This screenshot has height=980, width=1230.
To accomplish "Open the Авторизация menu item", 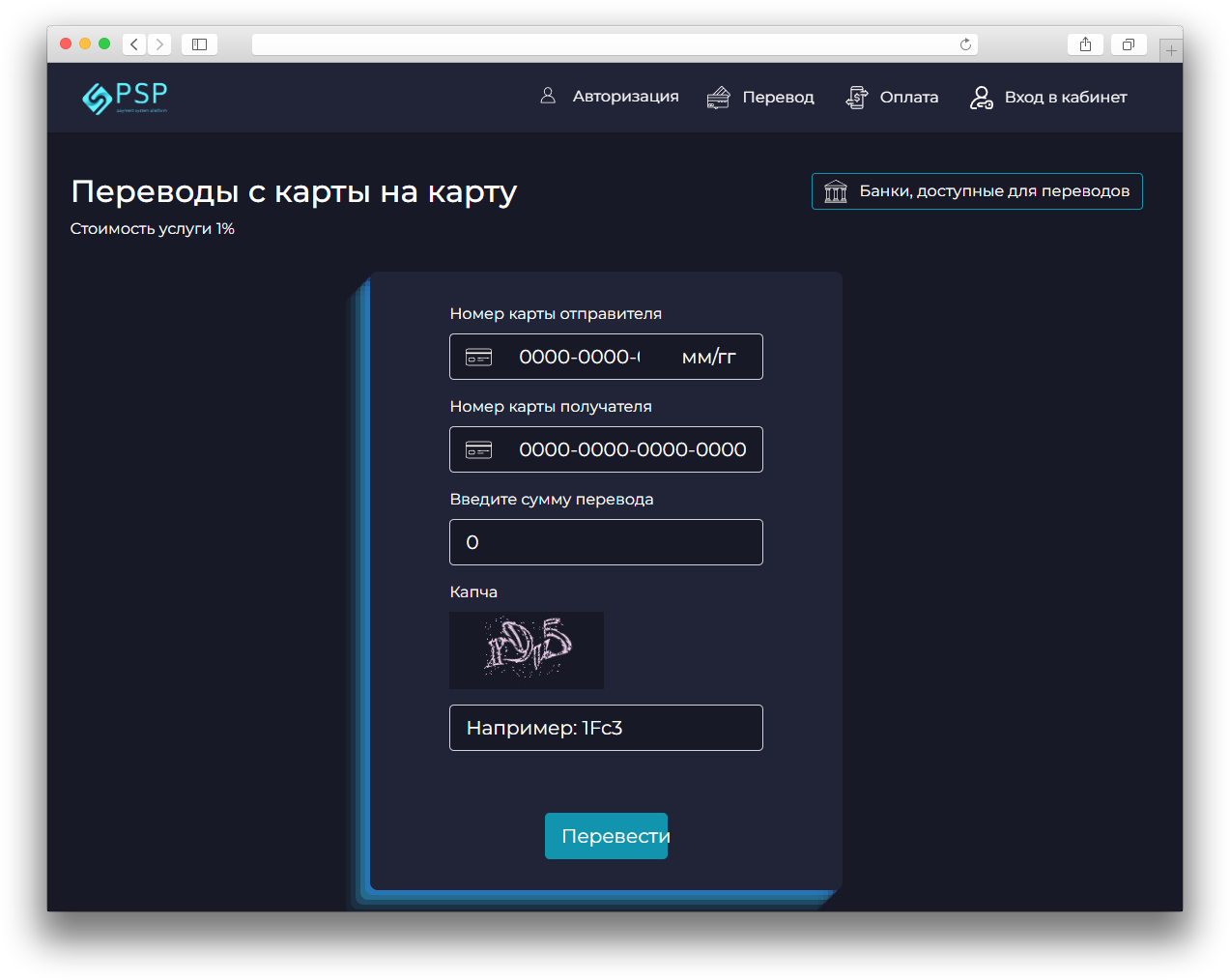I will pyautogui.click(x=625, y=97).
